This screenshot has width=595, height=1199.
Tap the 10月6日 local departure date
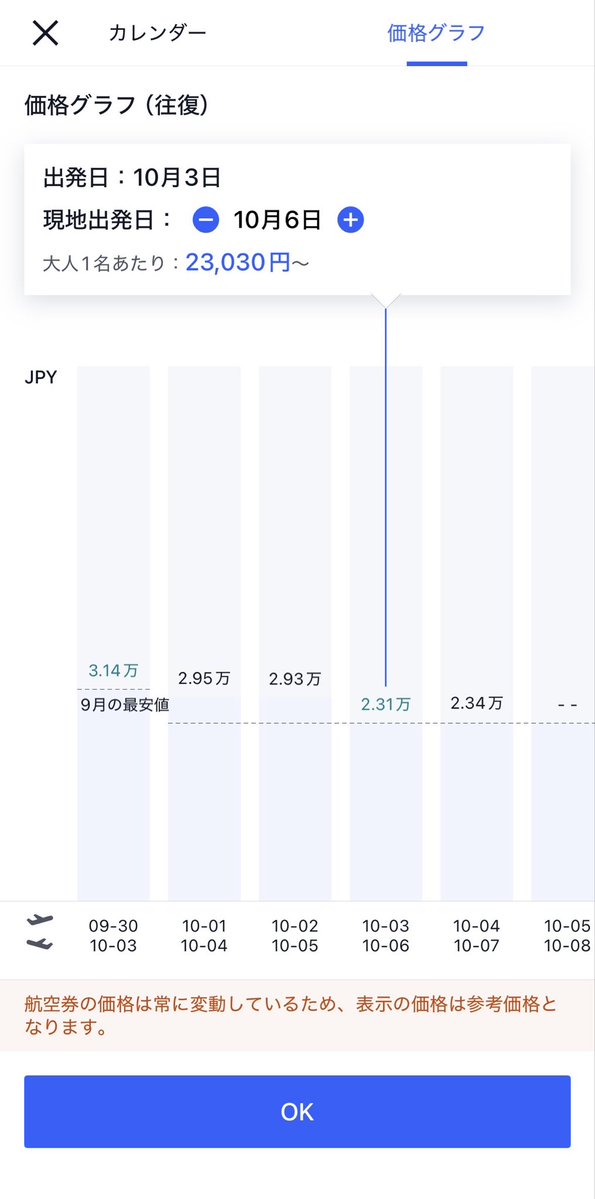pos(278,220)
